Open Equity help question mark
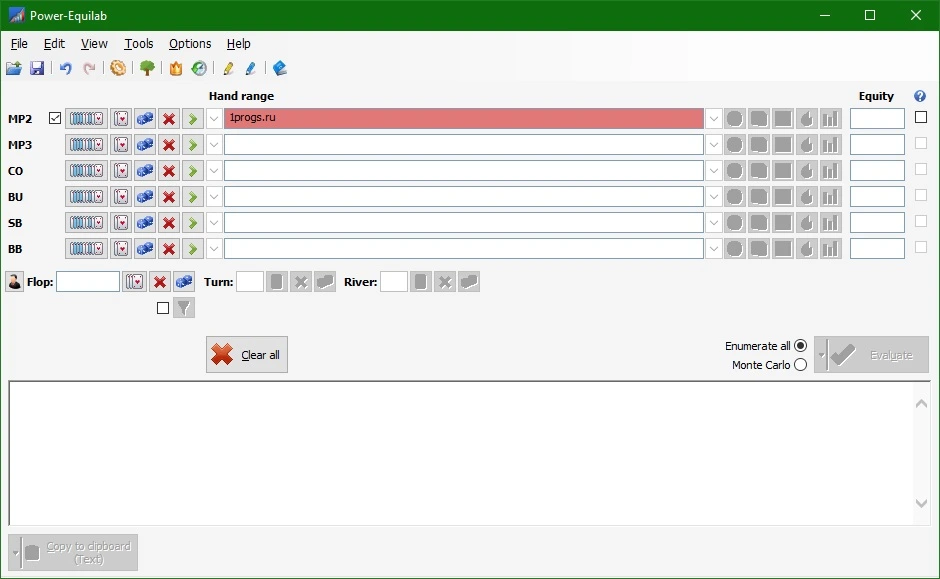Screen dimensions: 940x579 tap(920, 96)
